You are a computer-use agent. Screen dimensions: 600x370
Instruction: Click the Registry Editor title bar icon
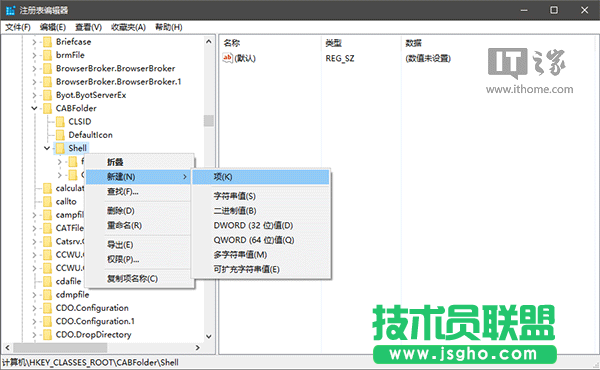10,10
